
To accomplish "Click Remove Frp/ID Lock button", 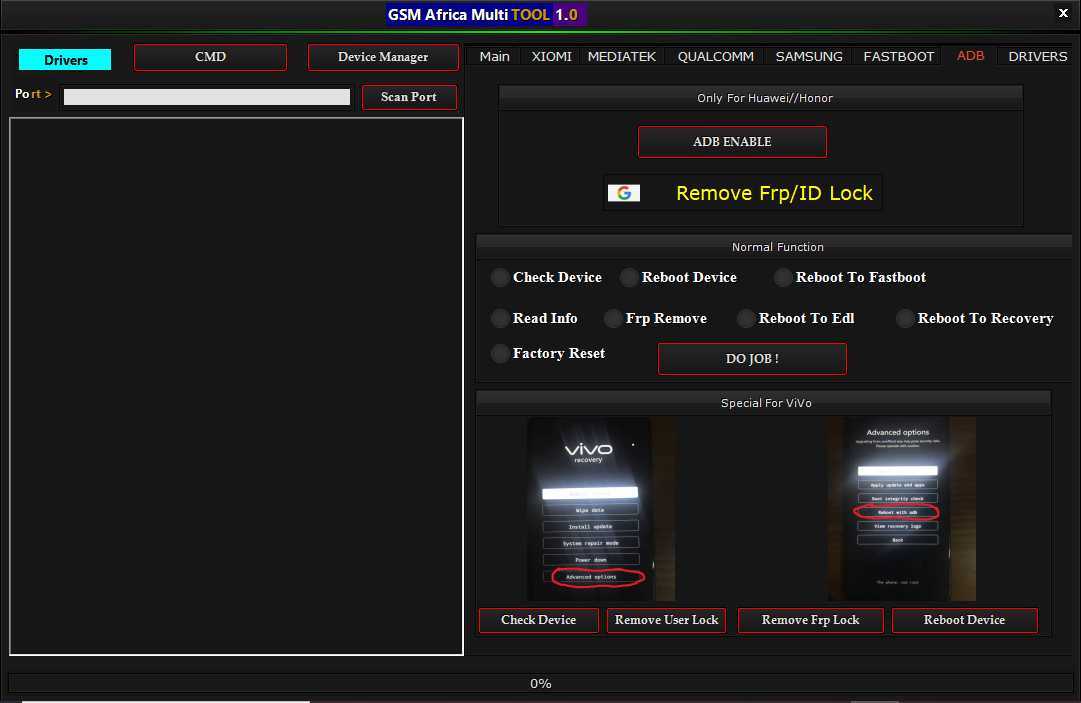I will coord(773,193).
